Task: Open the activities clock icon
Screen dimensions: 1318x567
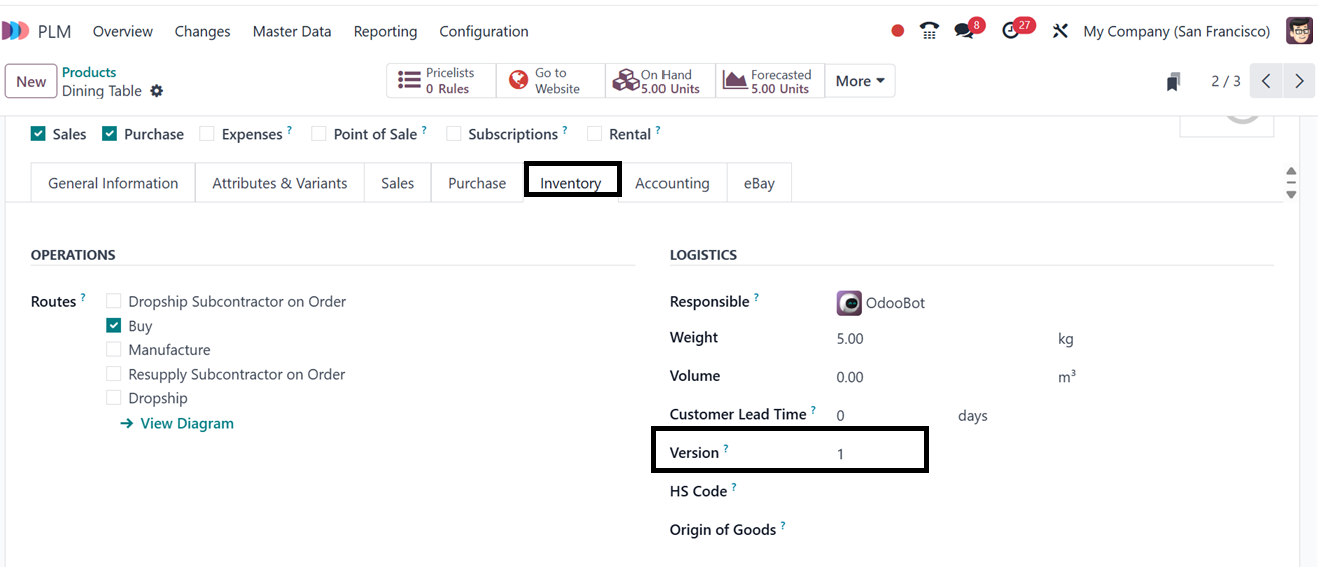Action: coord(1011,31)
